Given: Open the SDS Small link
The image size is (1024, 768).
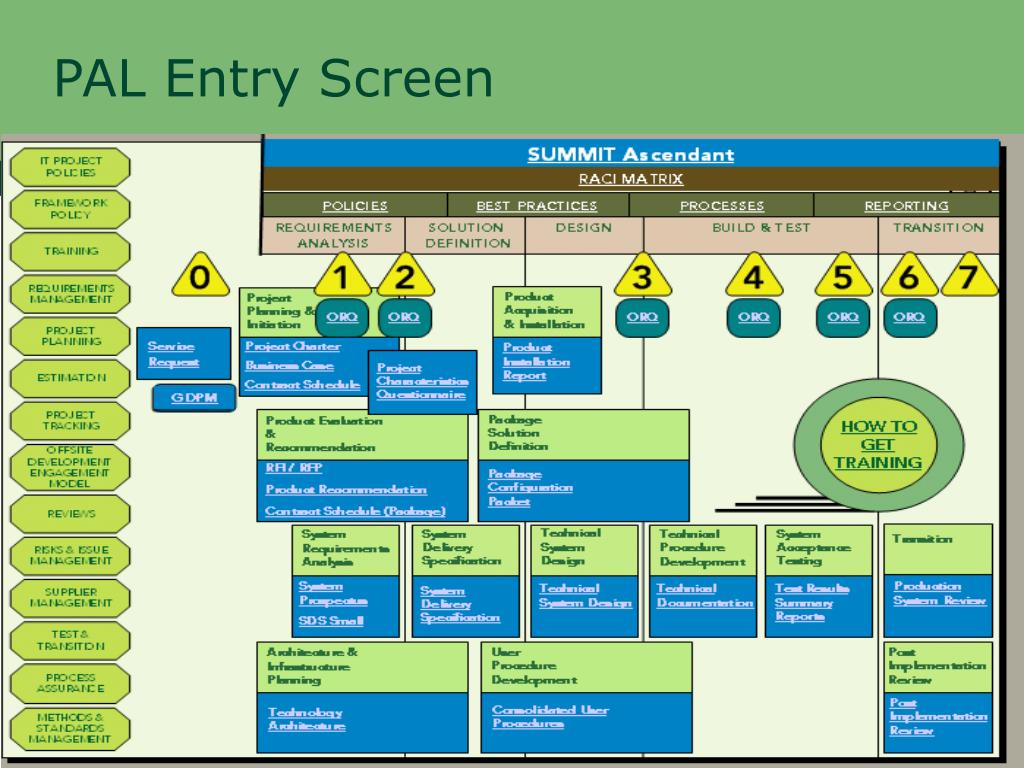Looking at the screenshot, I should (x=330, y=621).
